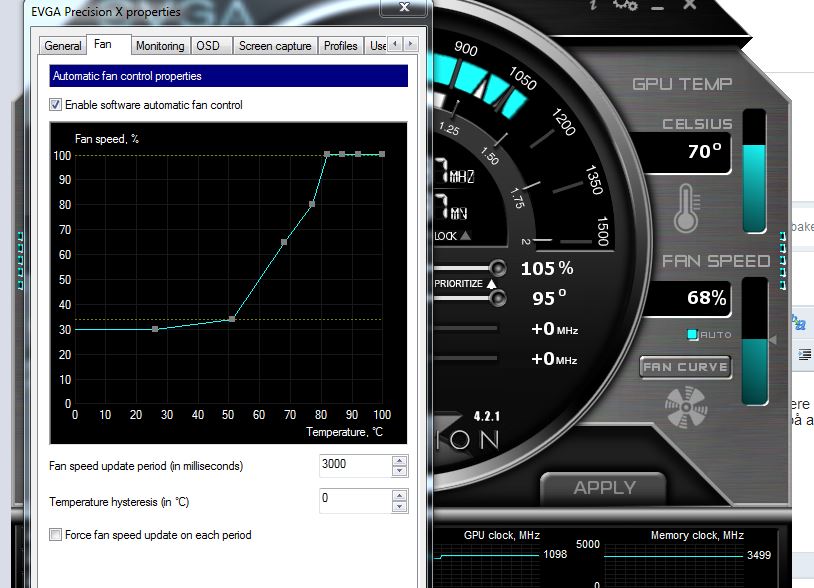This screenshot has height=588, width=814.
Task: Select the fan curve point near 50 degrees
Action: 232,319
